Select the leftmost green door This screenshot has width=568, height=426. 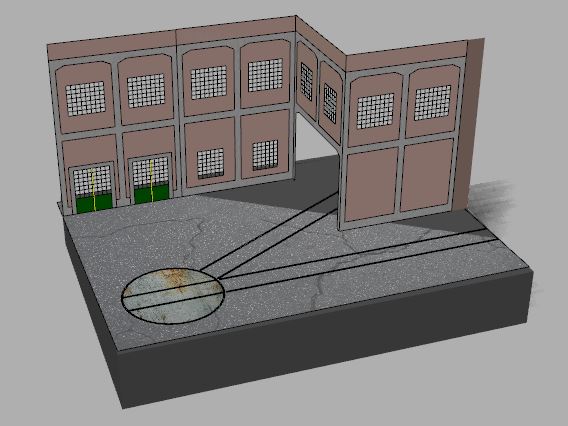[93, 188]
